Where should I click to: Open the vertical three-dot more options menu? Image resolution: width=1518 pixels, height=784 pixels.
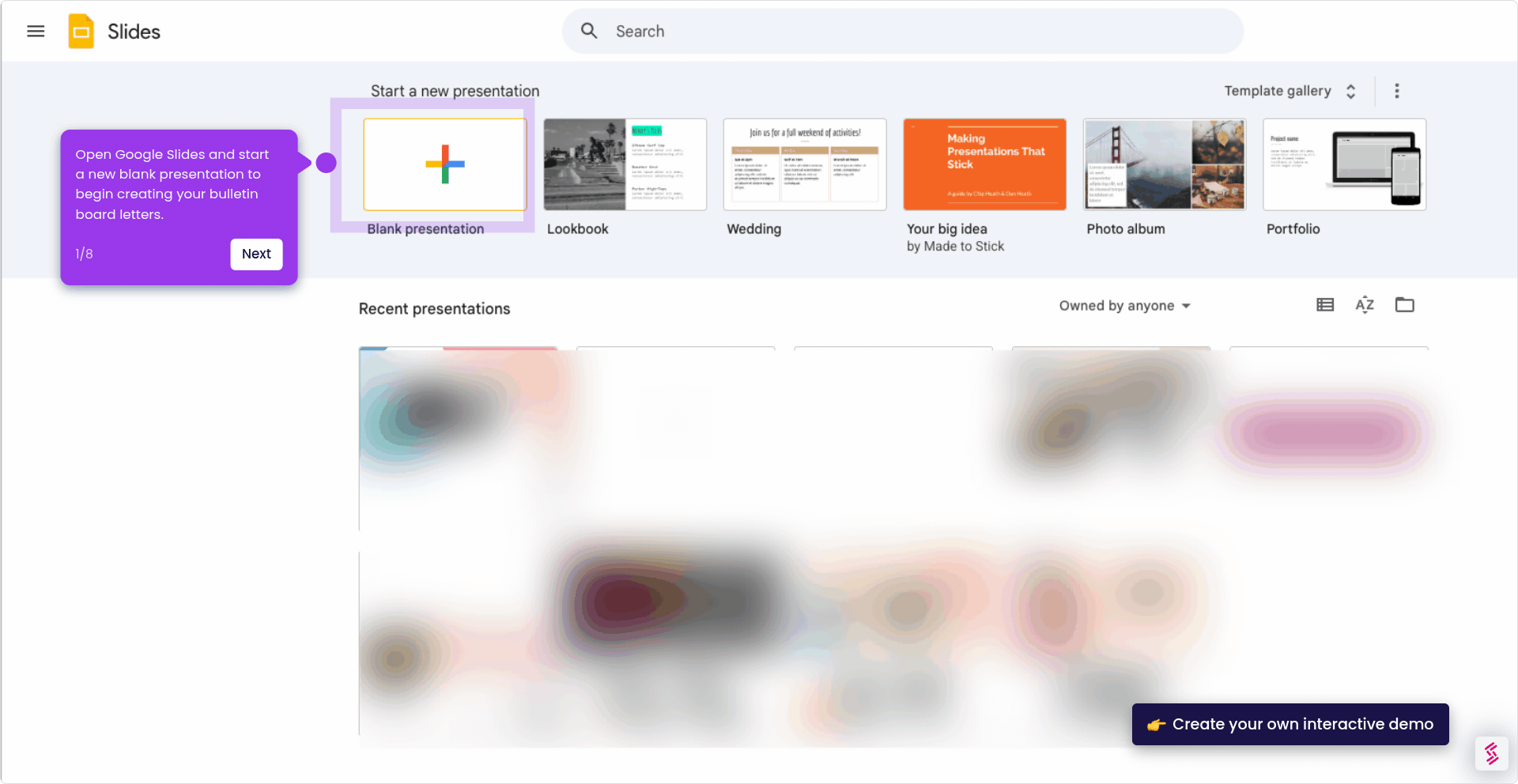[1397, 91]
